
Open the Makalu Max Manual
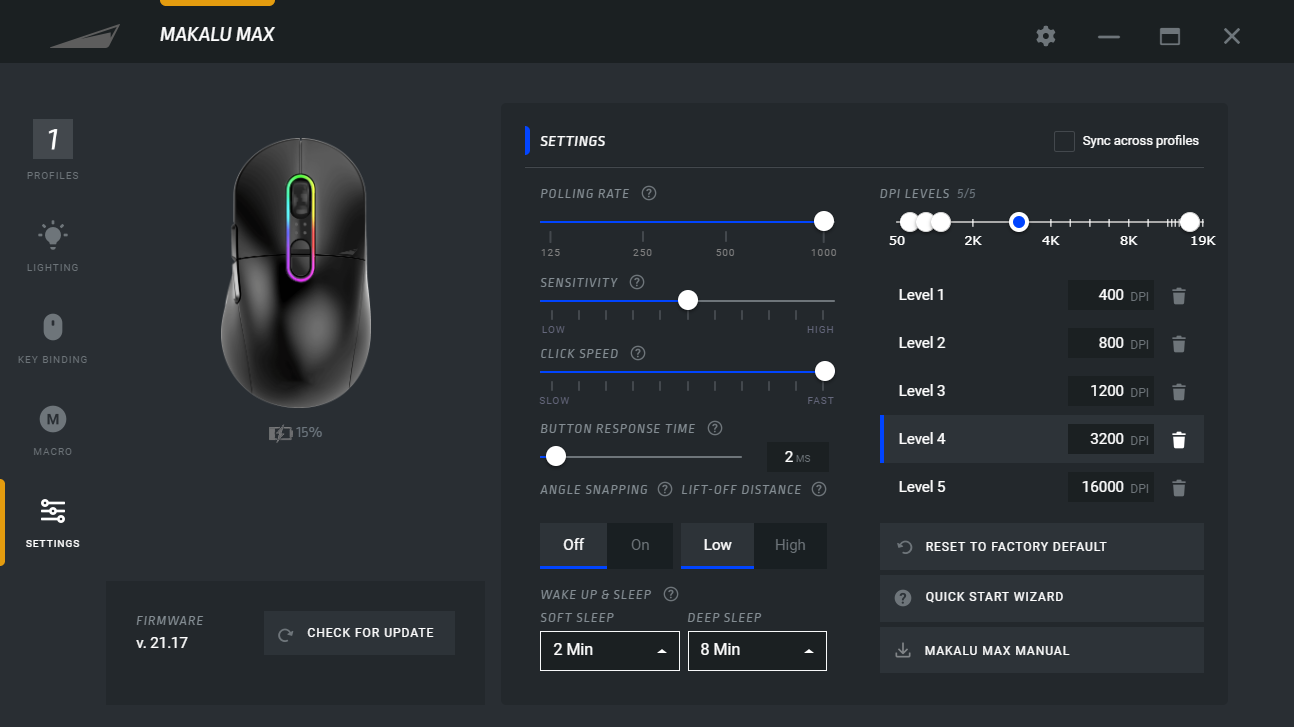tap(1042, 650)
